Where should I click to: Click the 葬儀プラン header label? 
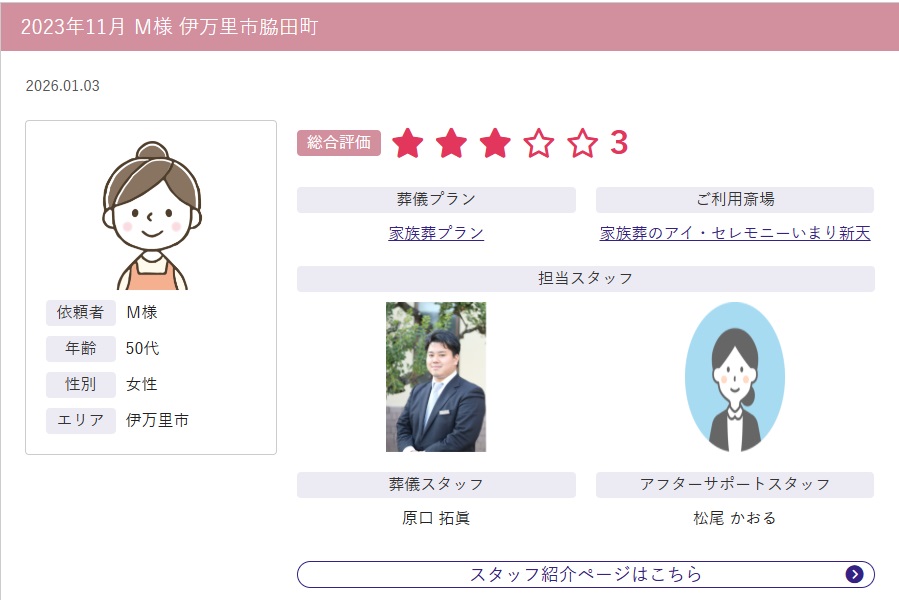point(436,200)
